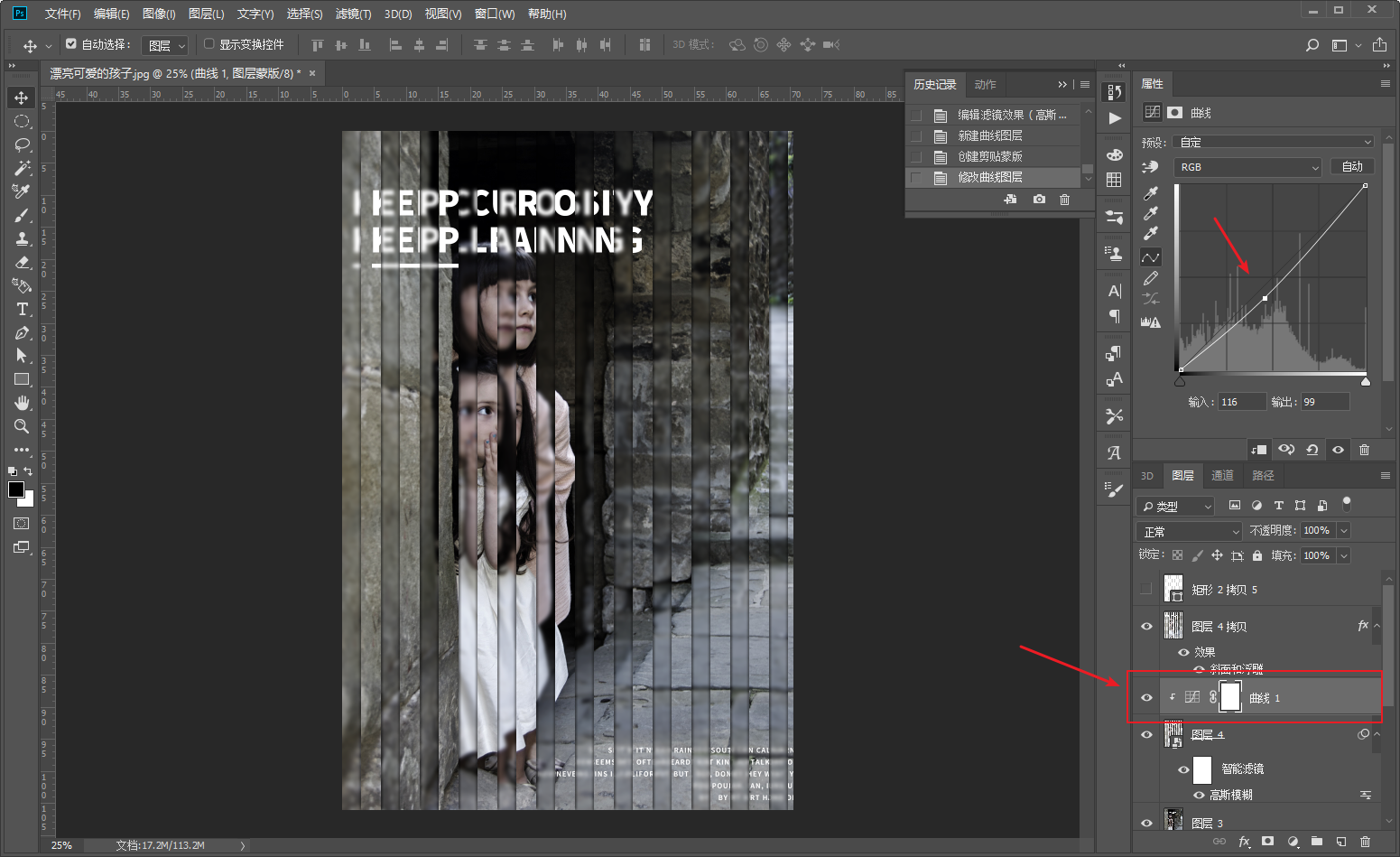Hide the 图层 4 拷贝 layer
Viewport: 1400px width, 857px height.
pos(1146,626)
